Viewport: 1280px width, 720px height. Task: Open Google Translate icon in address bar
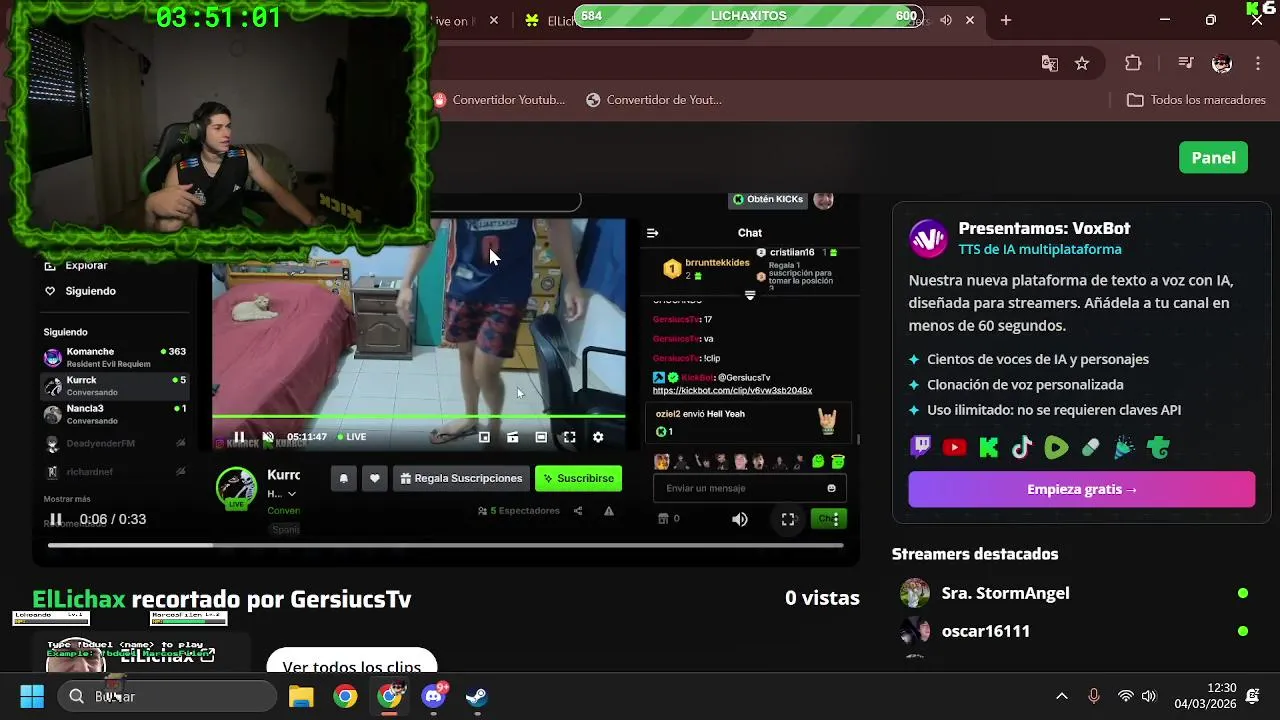(1049, 63)
